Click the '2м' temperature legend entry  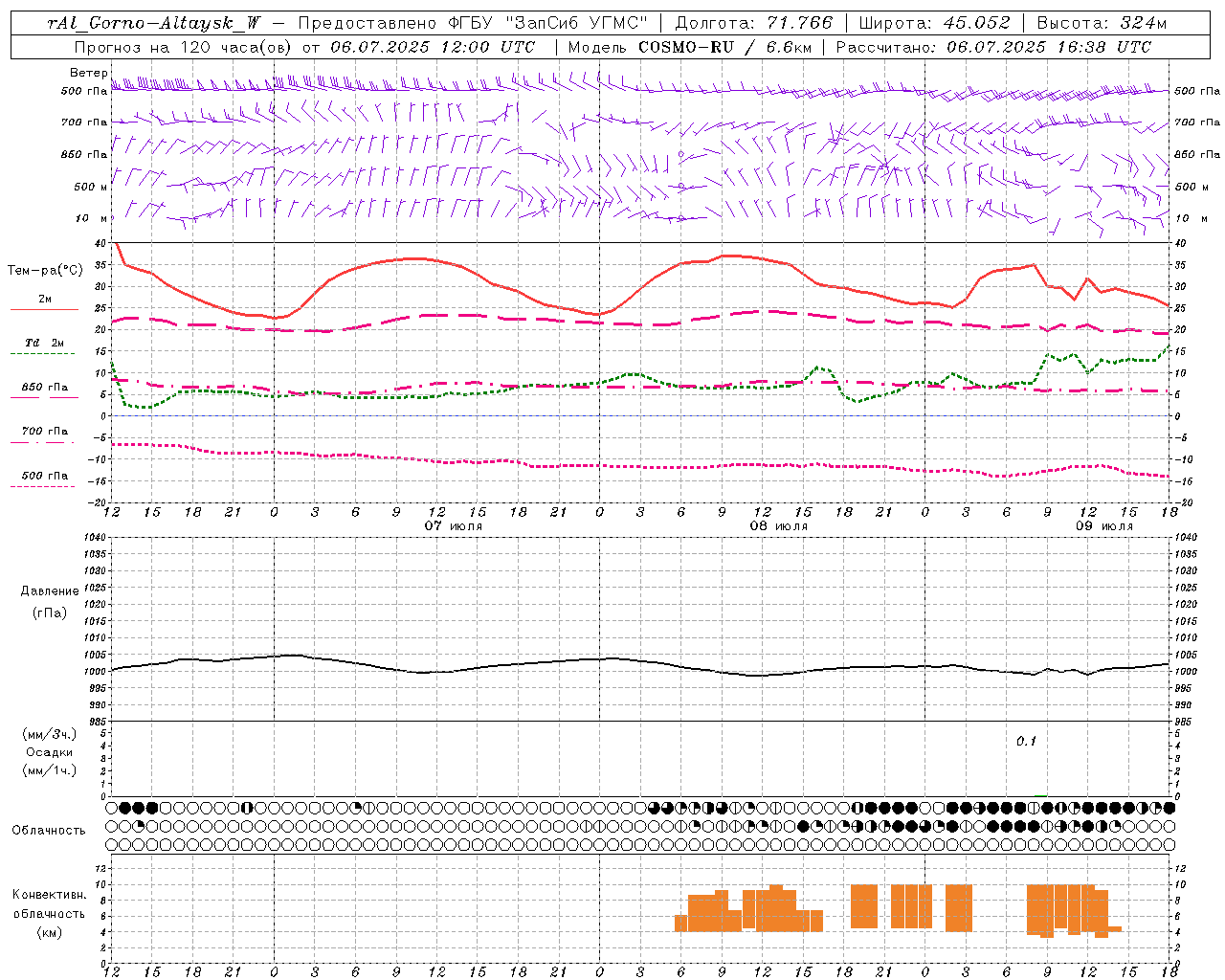tap(45, 300)
